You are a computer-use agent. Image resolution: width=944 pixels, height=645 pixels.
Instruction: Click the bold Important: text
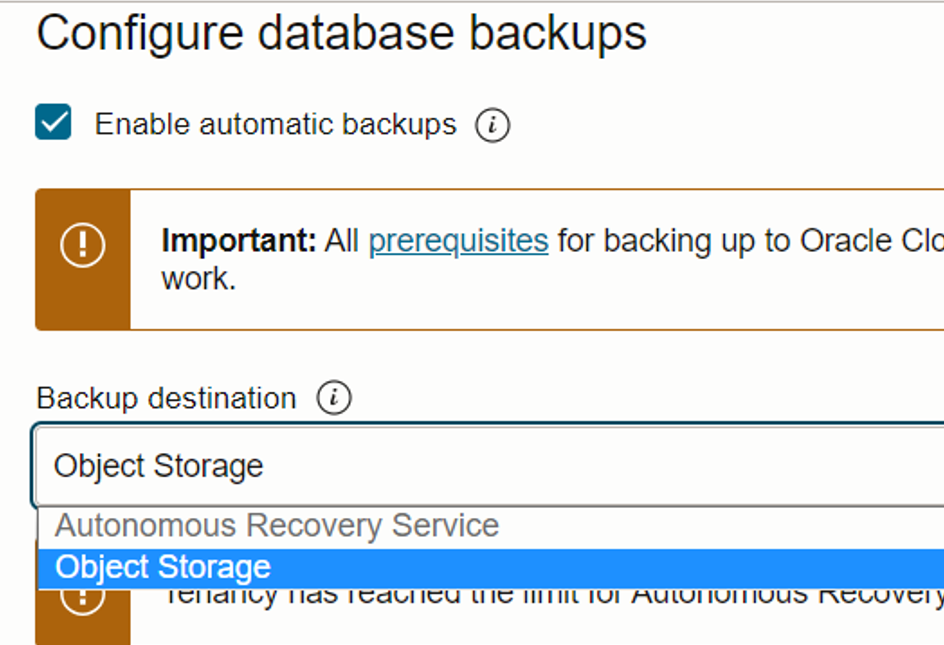pyautogui.click(x=239, y=241)
